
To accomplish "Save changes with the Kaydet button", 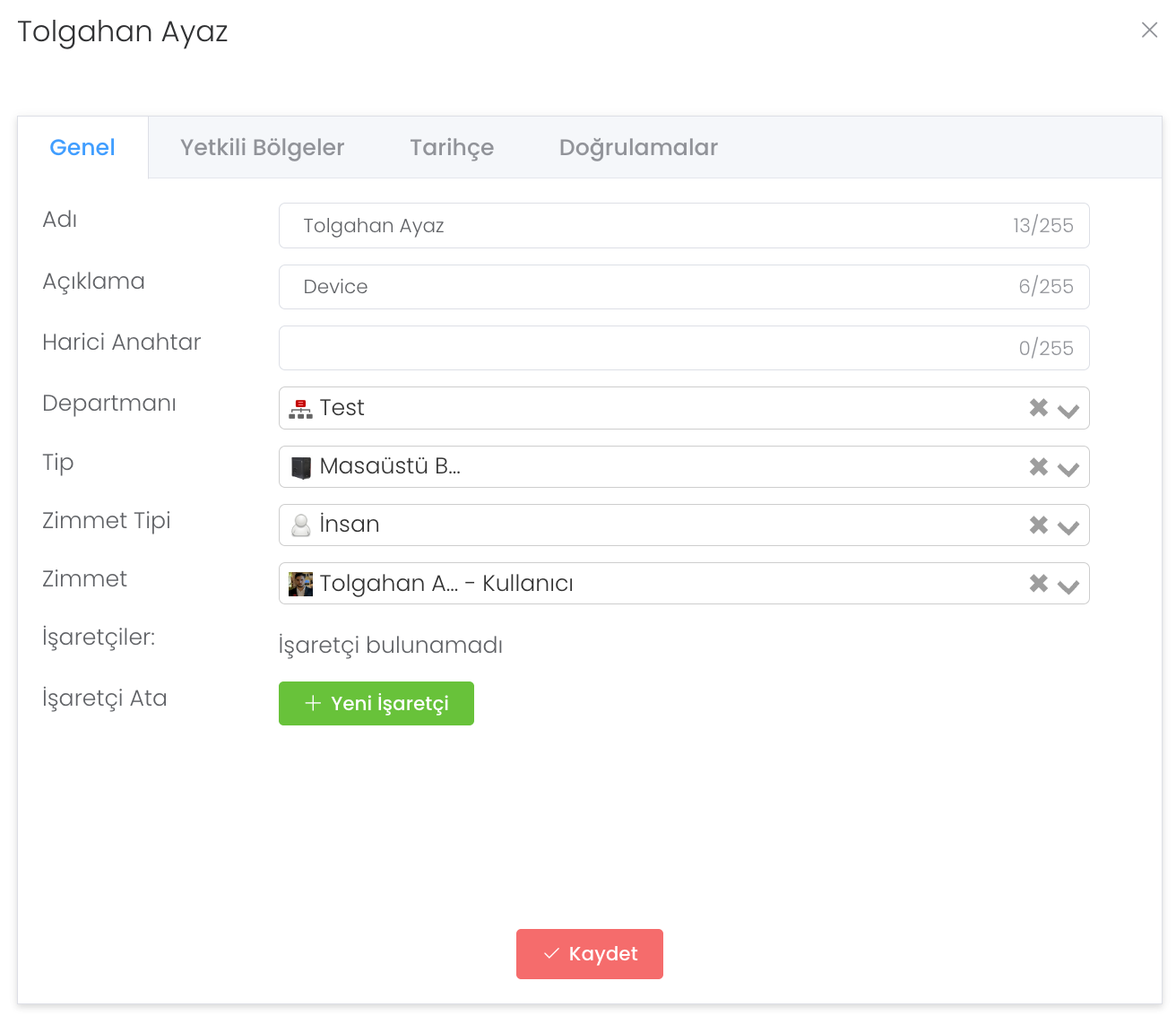I will pyautogui.click(x=590, y=954).
